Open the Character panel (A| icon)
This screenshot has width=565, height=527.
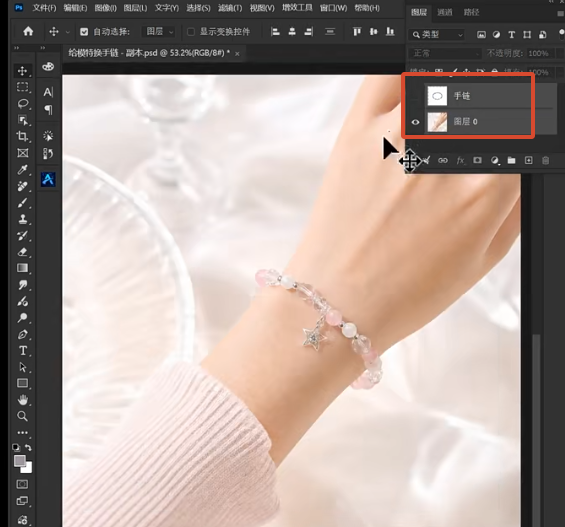[x=48, y=92]
